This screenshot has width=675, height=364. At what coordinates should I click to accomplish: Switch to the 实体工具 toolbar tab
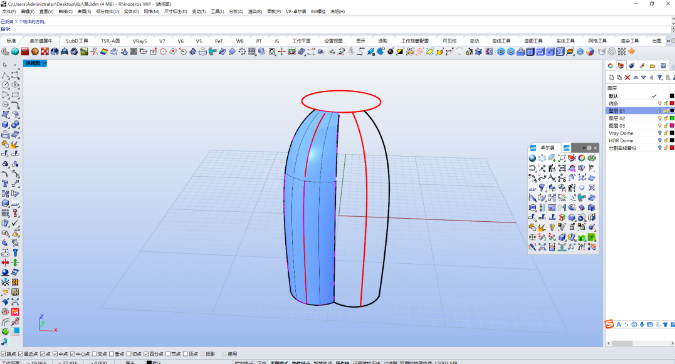coord(565,41)
